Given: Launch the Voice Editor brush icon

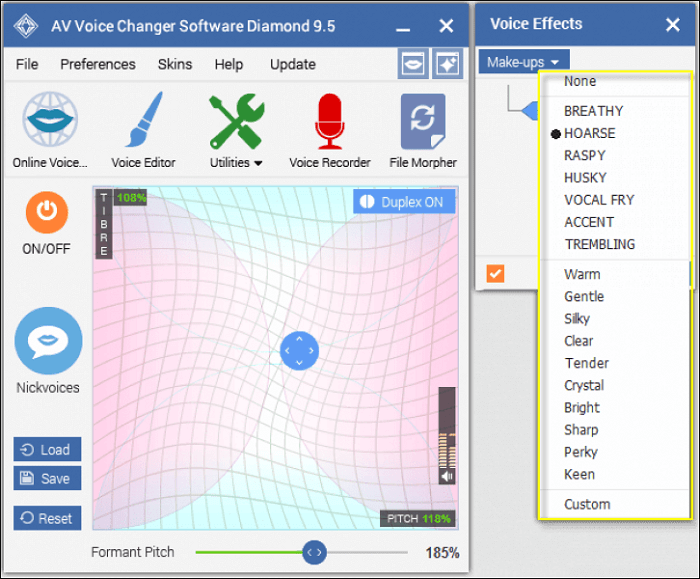Looking at the screenshot, I should (x=143, y=122).
